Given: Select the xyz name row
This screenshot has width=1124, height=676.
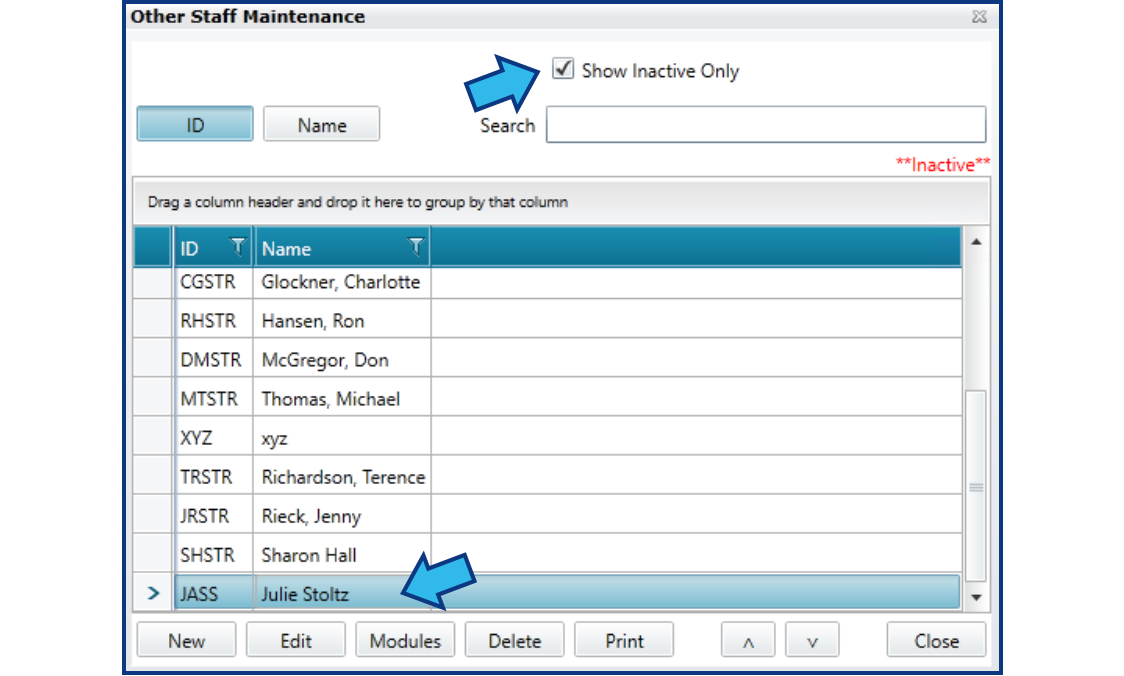Looking at the screenshot, I should pyautogui.click(x=548, y=437).
